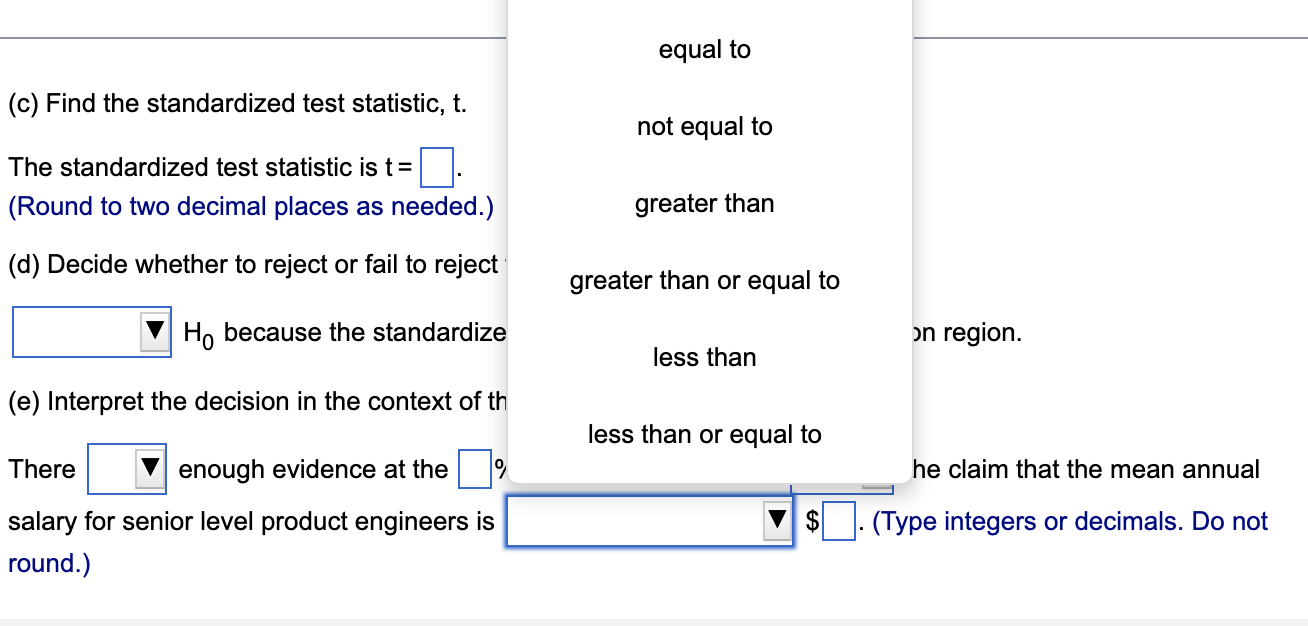Viewport: 1308px width, 626px height.
Task: Select "greater than" option
Action: (703, 203)
